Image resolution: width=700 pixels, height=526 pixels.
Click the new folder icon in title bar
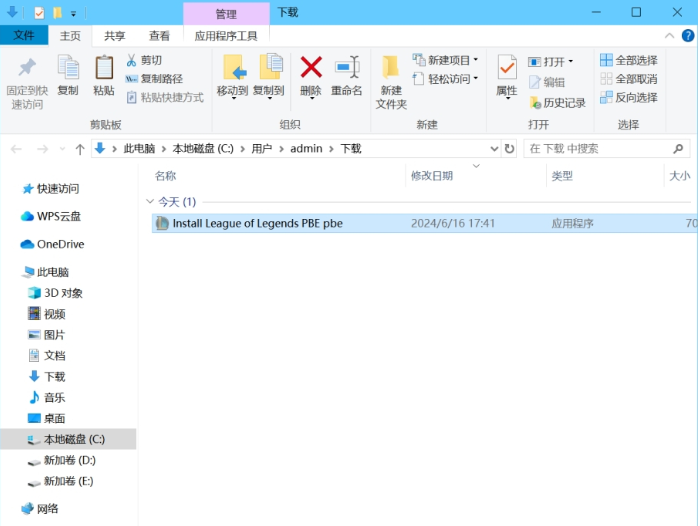coord(57,13)
